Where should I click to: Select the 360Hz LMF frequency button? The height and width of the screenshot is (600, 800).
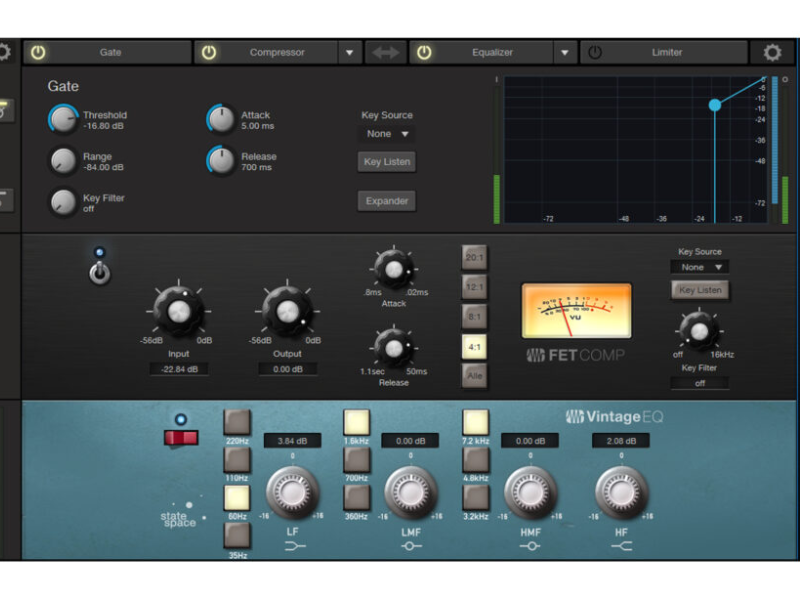pos(356,497)
